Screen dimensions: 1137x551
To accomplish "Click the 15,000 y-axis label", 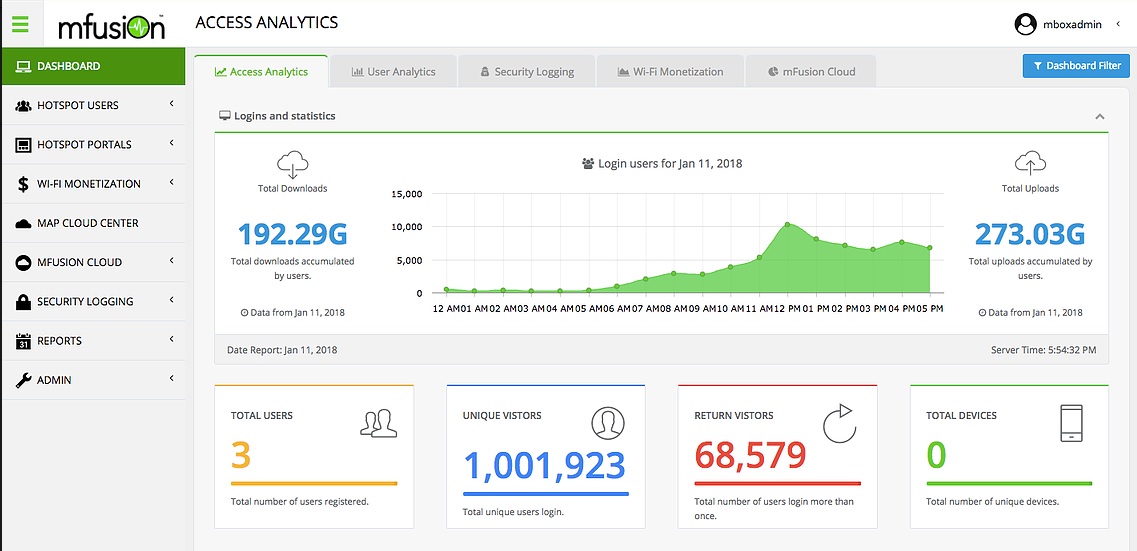I will (407, 194).
